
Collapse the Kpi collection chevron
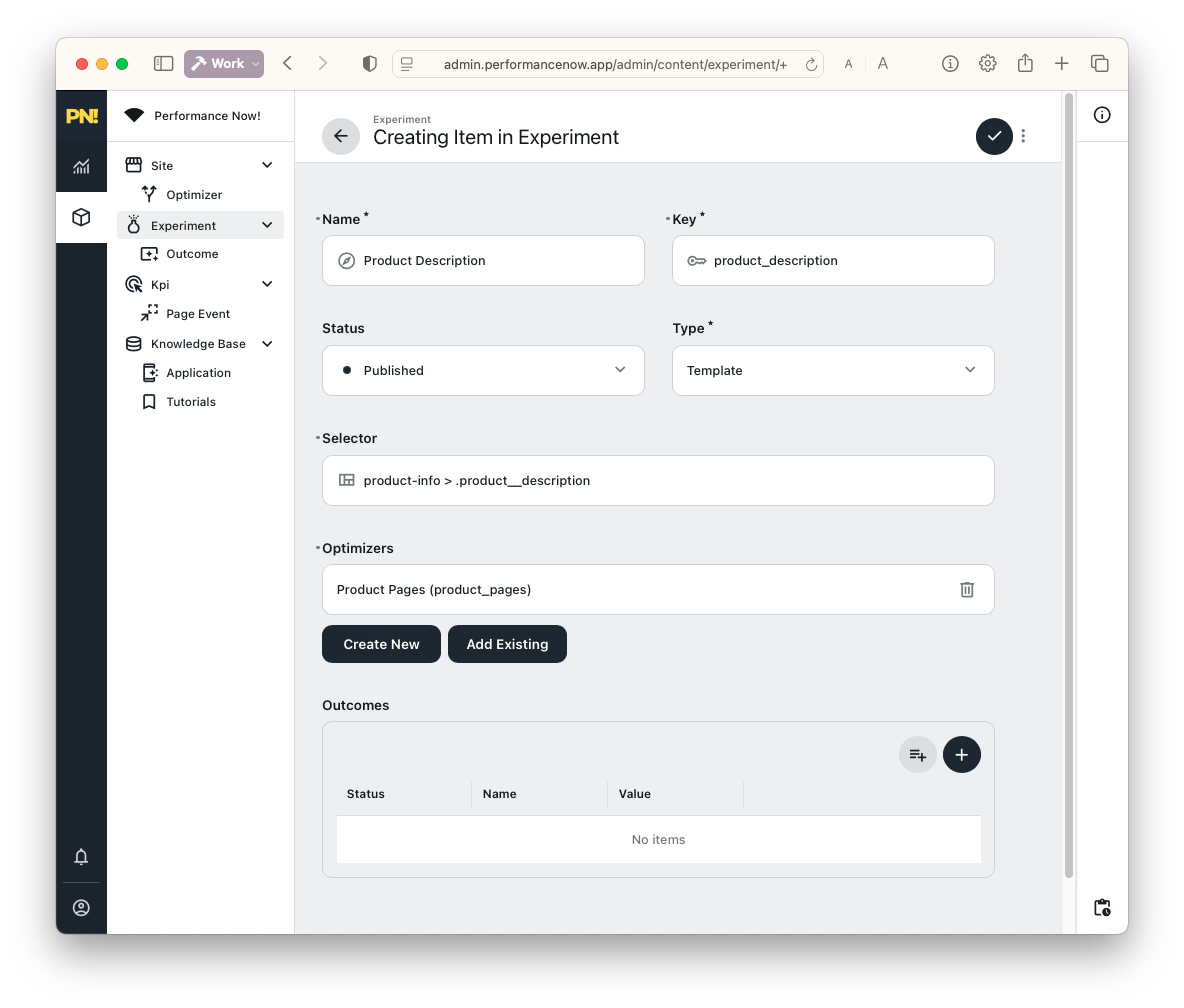[267, 284]
